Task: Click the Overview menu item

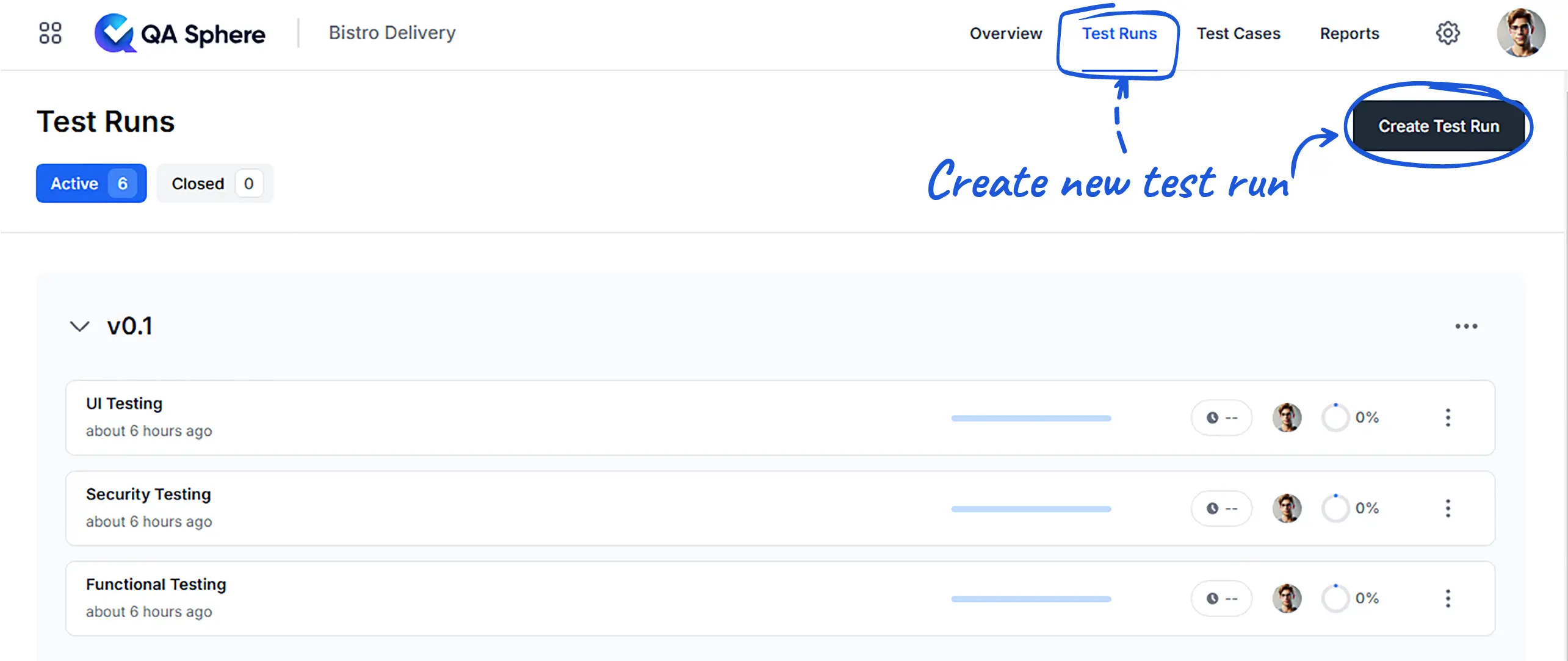Action: tap(1003, 32)
